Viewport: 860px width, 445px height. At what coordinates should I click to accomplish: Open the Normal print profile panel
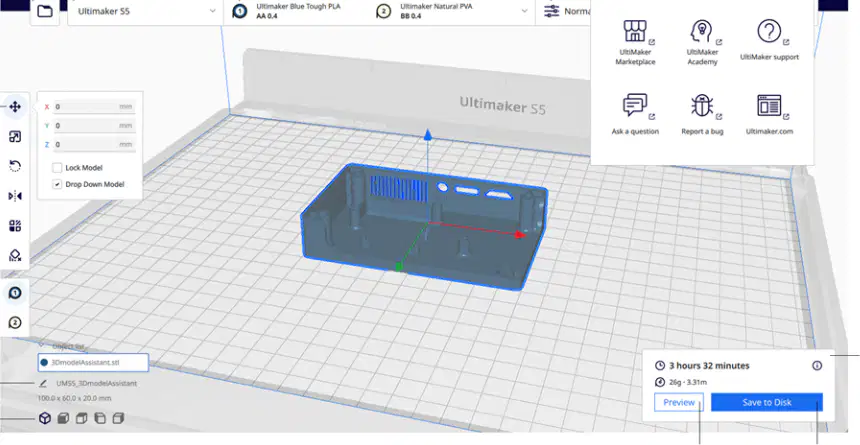(x=566, y=11)
